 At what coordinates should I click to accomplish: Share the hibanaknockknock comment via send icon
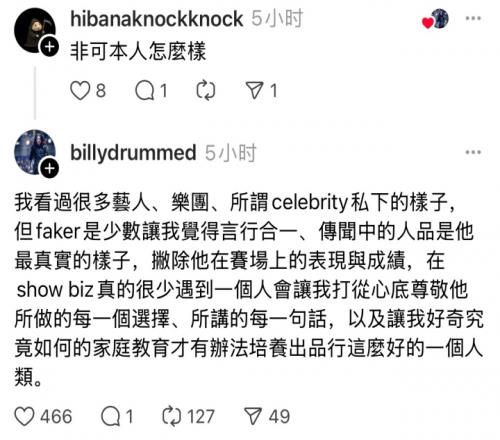point(255,91)
